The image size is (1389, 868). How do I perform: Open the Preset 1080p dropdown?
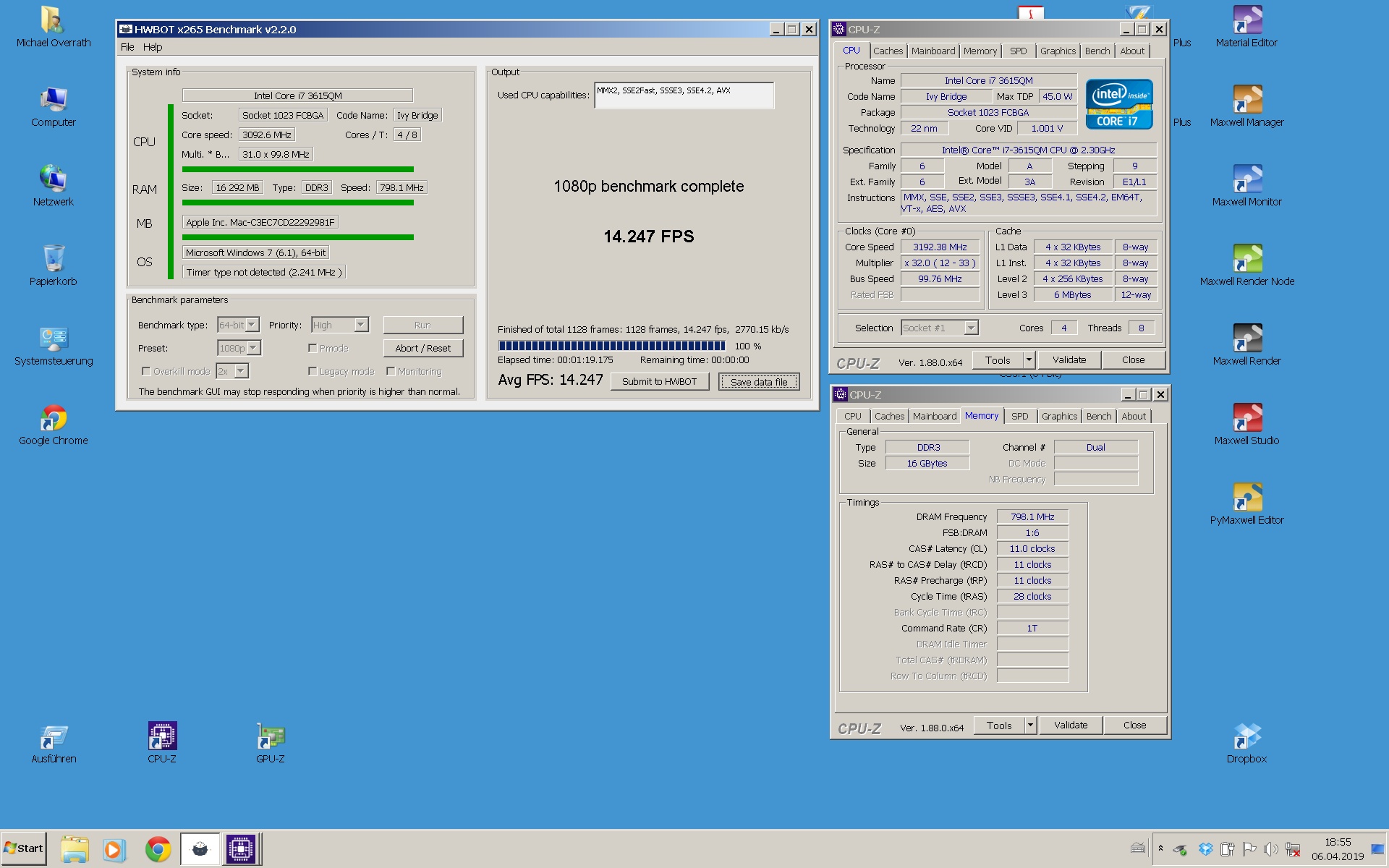tap(239, 348)
